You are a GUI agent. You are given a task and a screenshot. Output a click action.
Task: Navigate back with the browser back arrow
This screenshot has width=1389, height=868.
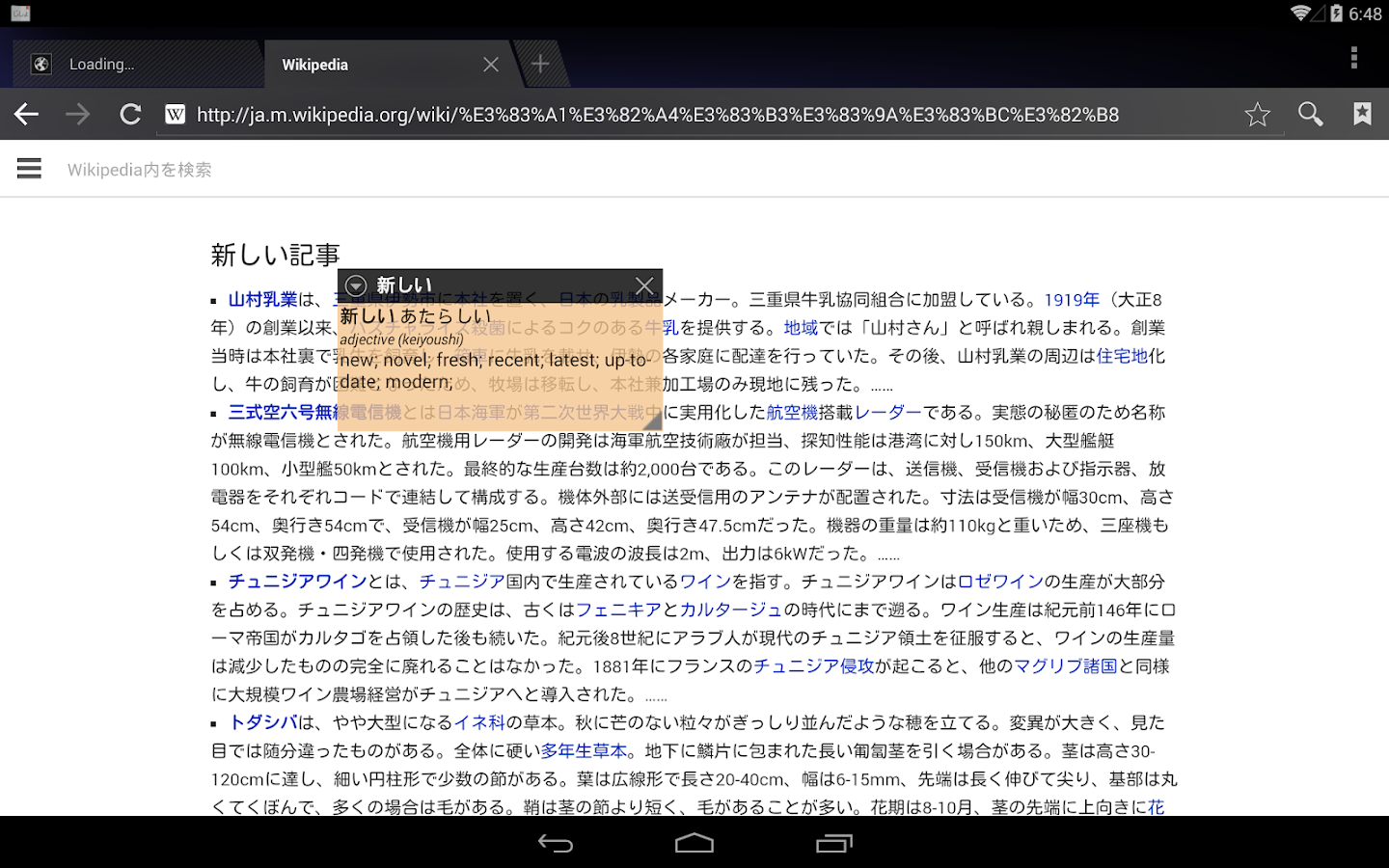pyautogui.click(x=26, y=113)
